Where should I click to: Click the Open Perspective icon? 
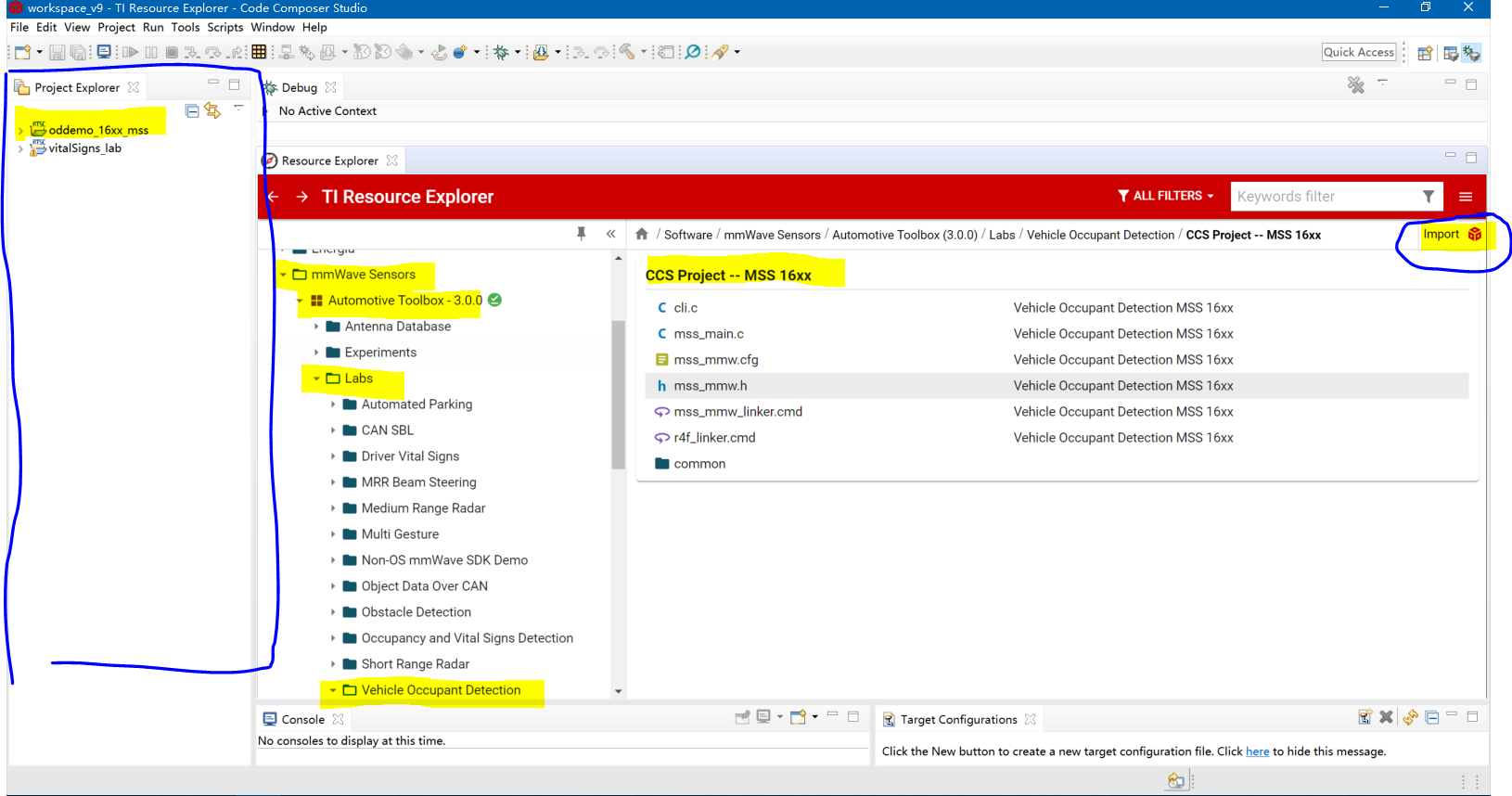pyautogui.click(x=1425, y=53)
